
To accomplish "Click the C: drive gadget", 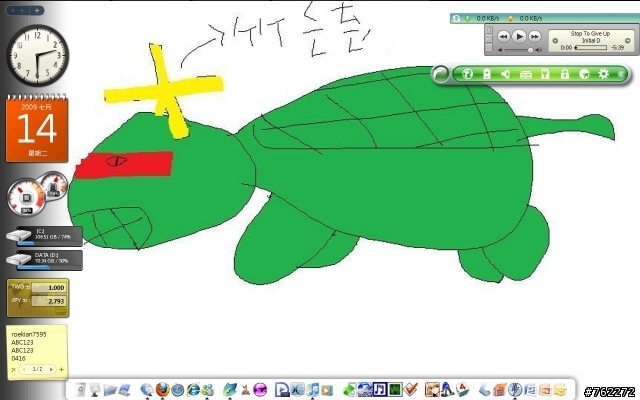I will tap(44, 236).
